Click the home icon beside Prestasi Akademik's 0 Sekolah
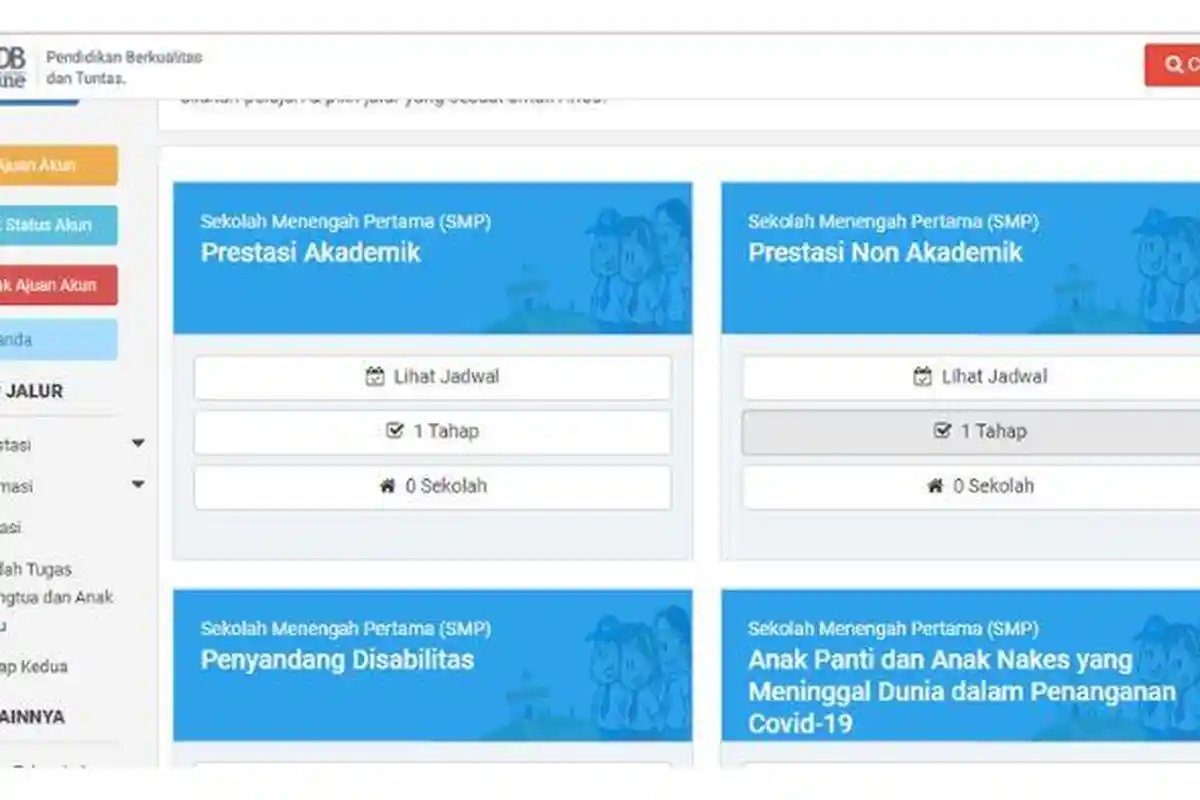This screenshot has width=1200, height=800. [386, 487]
